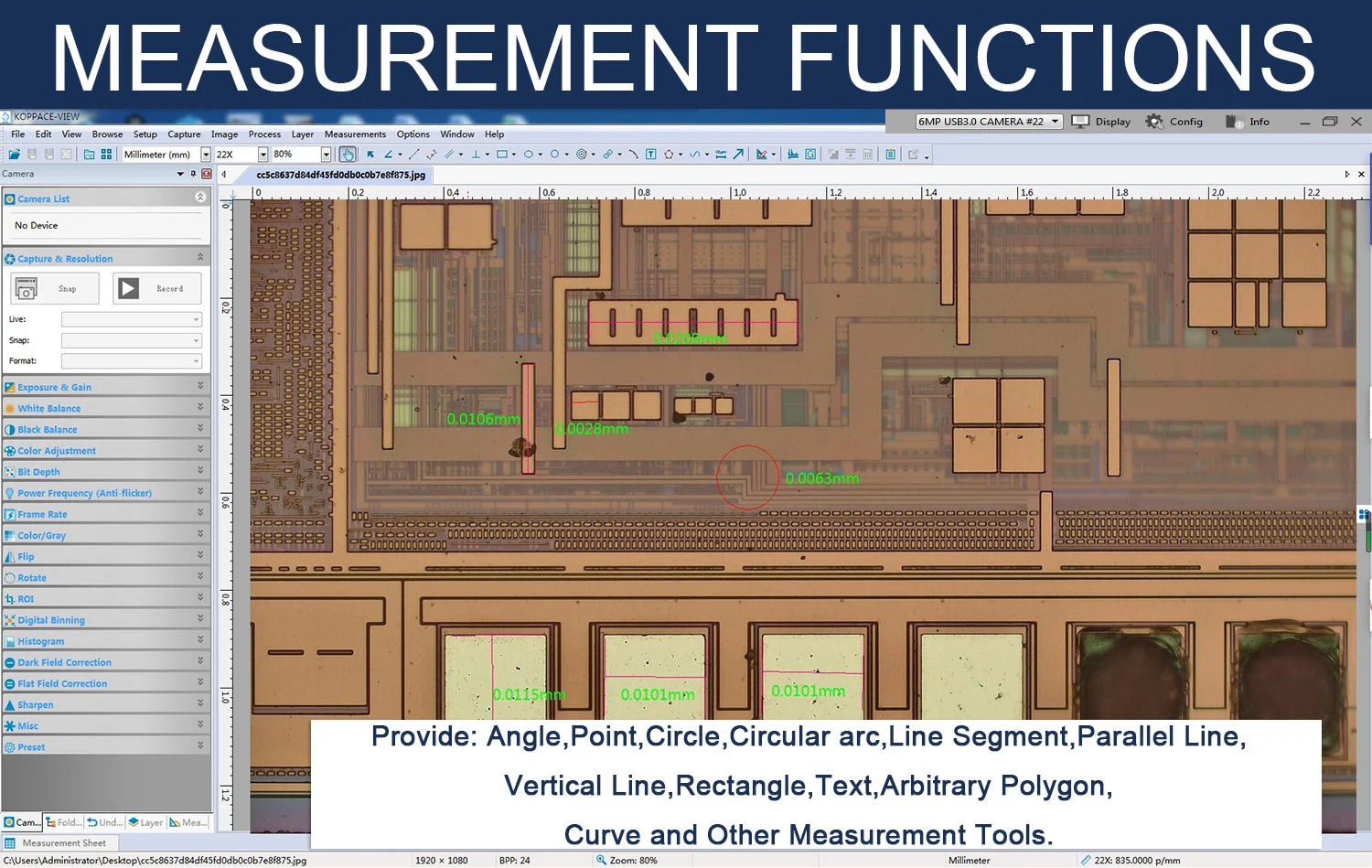This screenshot has width=1372, height=868.
Task: Choose the Rectangle measurement tool
Action: click(x=502, y=155)
